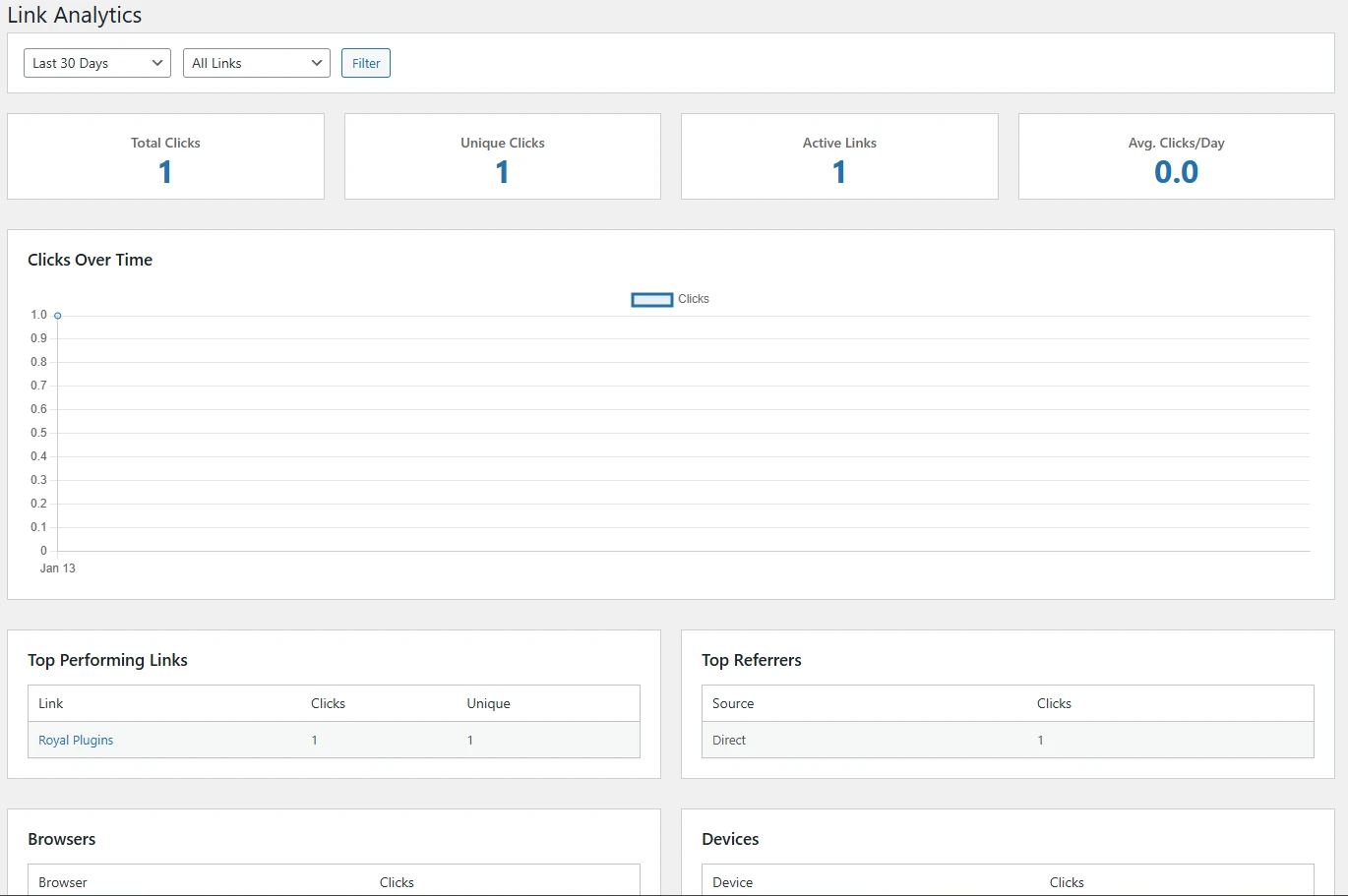Open the date range selector chevron
Viewport: 1348px width, 896px height.
click(157, 62)
